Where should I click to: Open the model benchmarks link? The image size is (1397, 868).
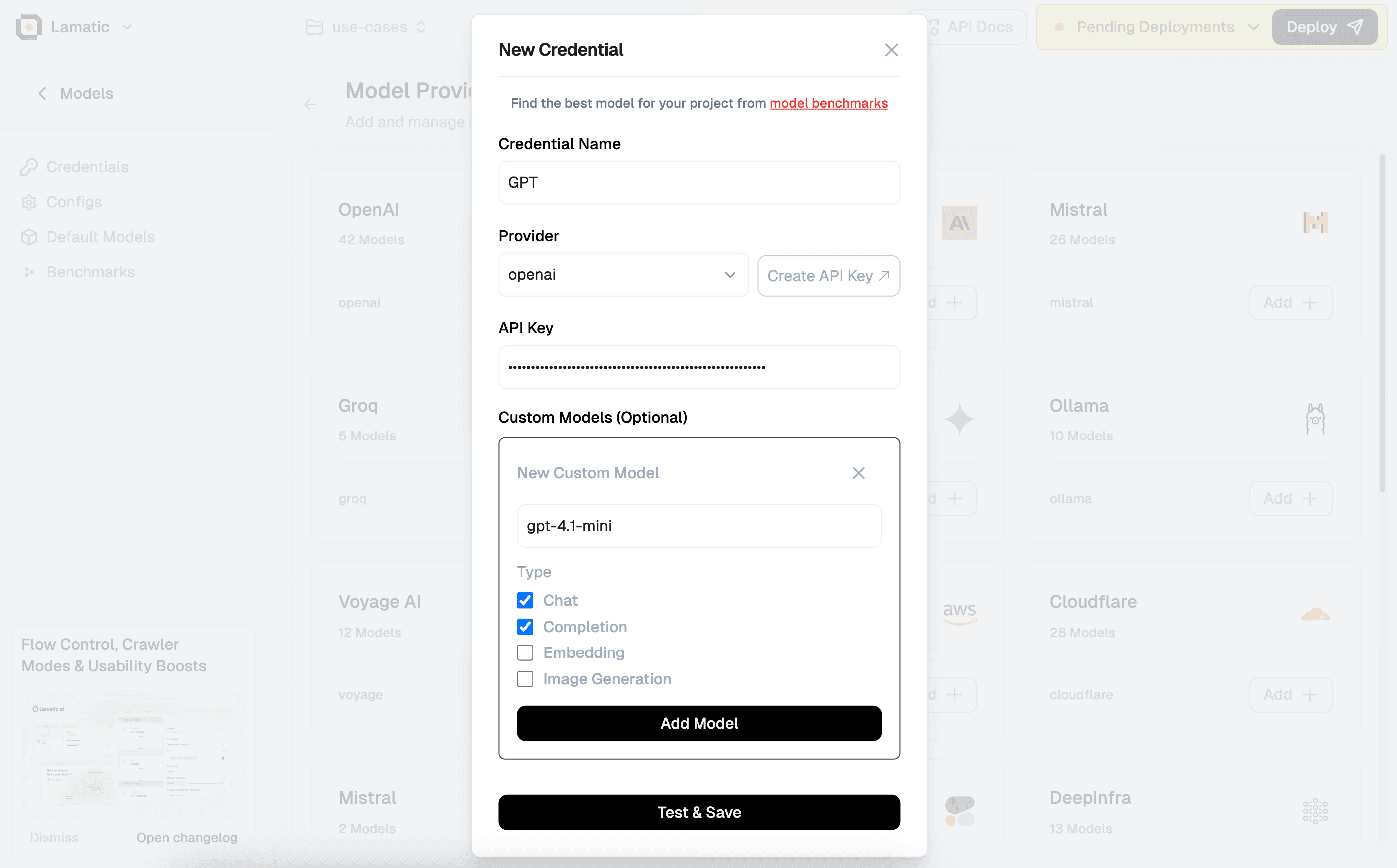coord(828,103)
